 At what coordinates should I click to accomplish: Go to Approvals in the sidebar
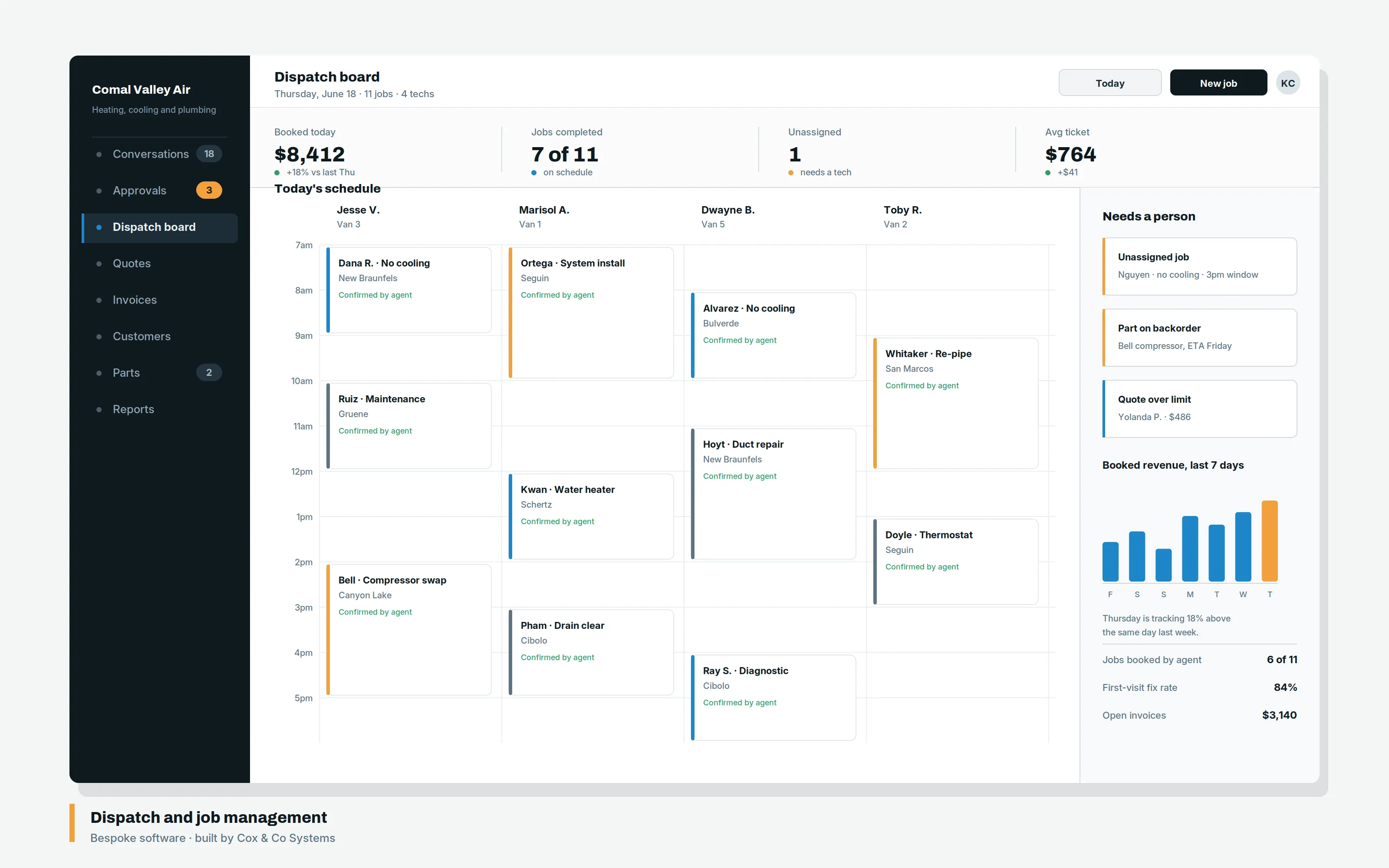pos(160,191)
